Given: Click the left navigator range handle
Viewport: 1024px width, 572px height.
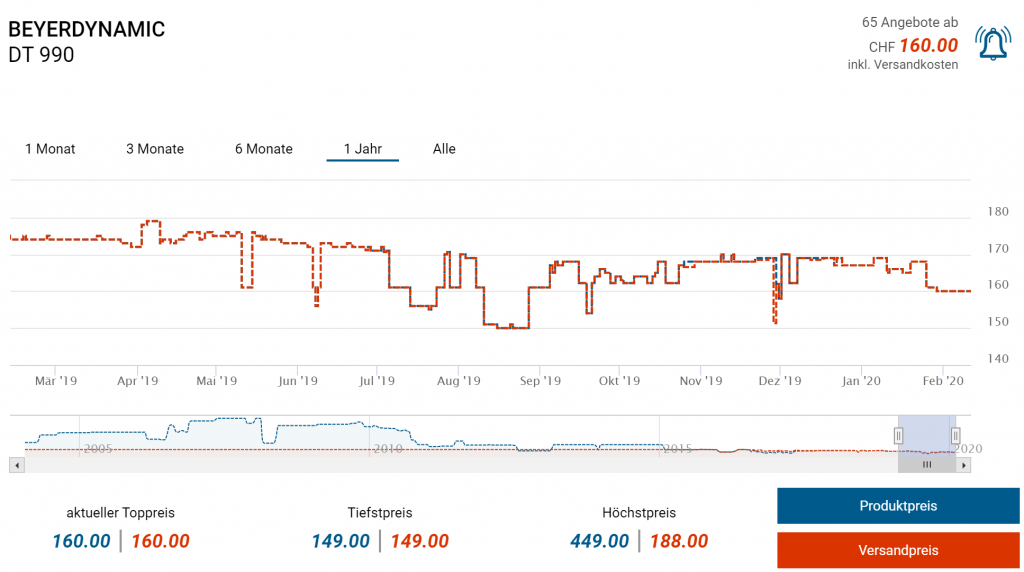Looking at the screenshot, I should pos(898,435).
